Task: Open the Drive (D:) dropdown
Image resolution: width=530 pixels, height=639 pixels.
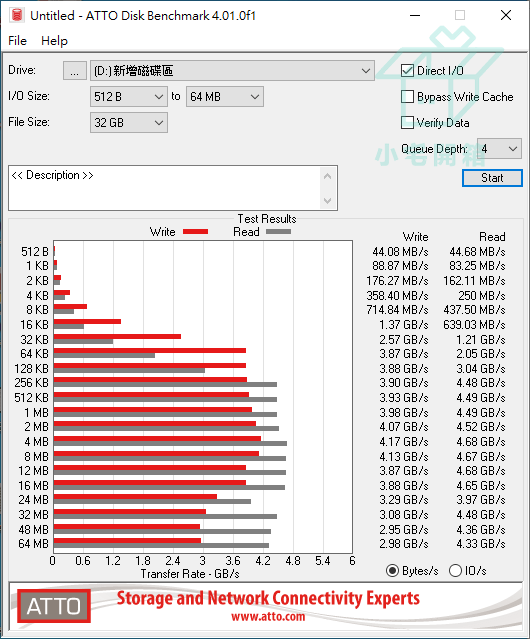Action: pyautogui.click(x=232, y=71)
